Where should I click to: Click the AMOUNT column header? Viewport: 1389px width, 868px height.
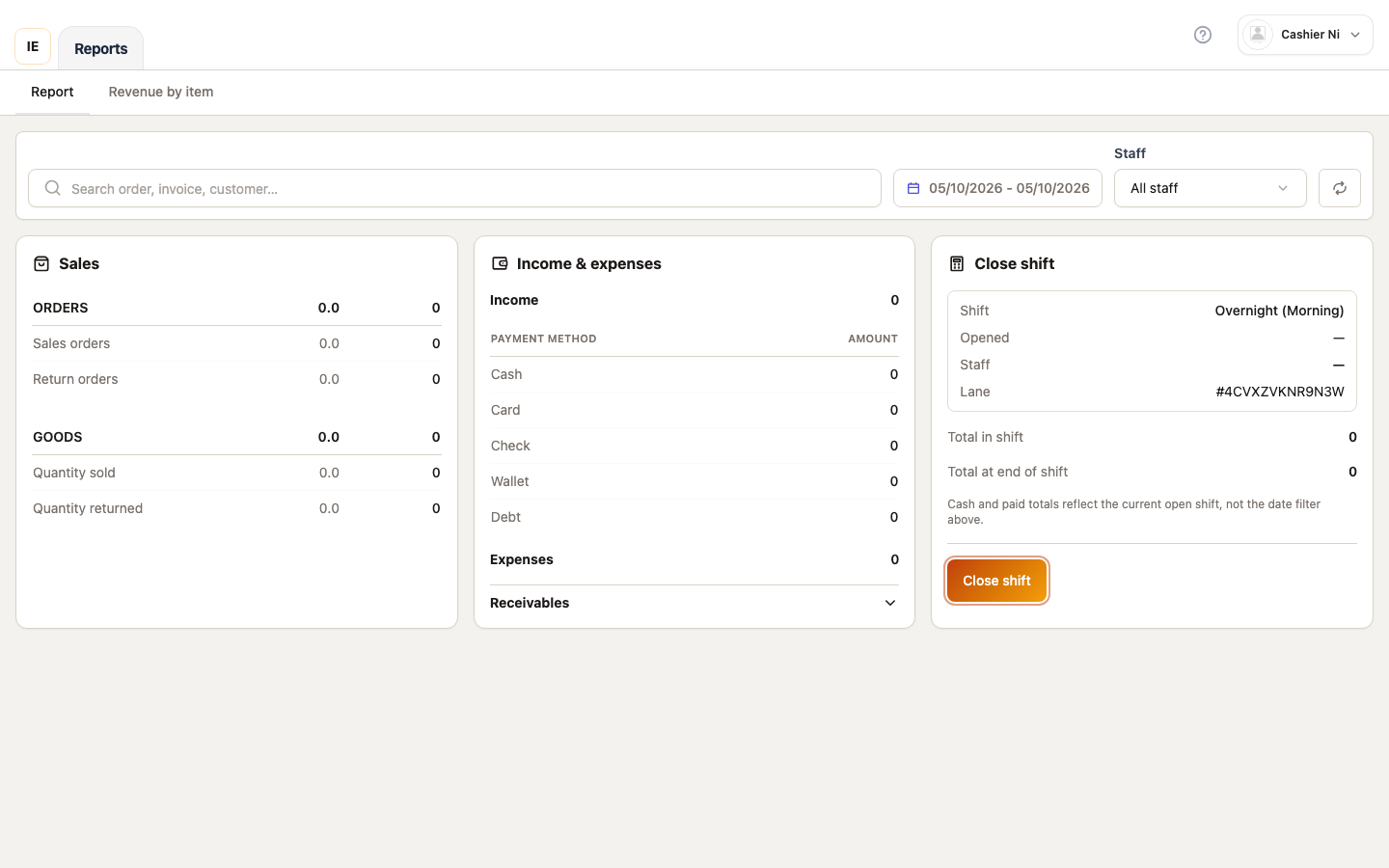(873, 339)
